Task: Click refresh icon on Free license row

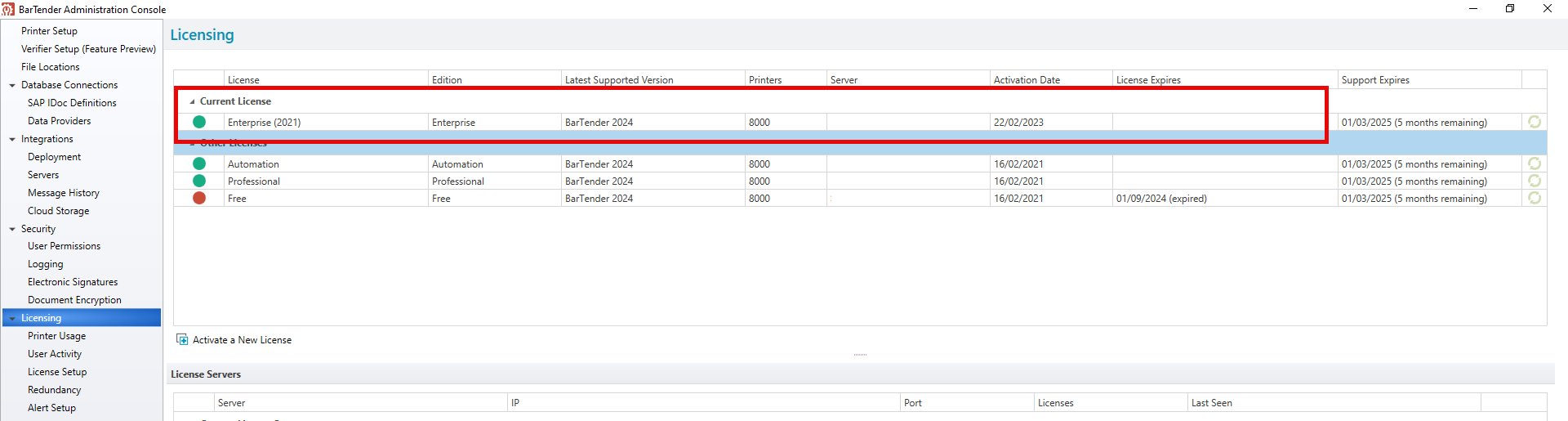Action: click(x=1535, y=198)
